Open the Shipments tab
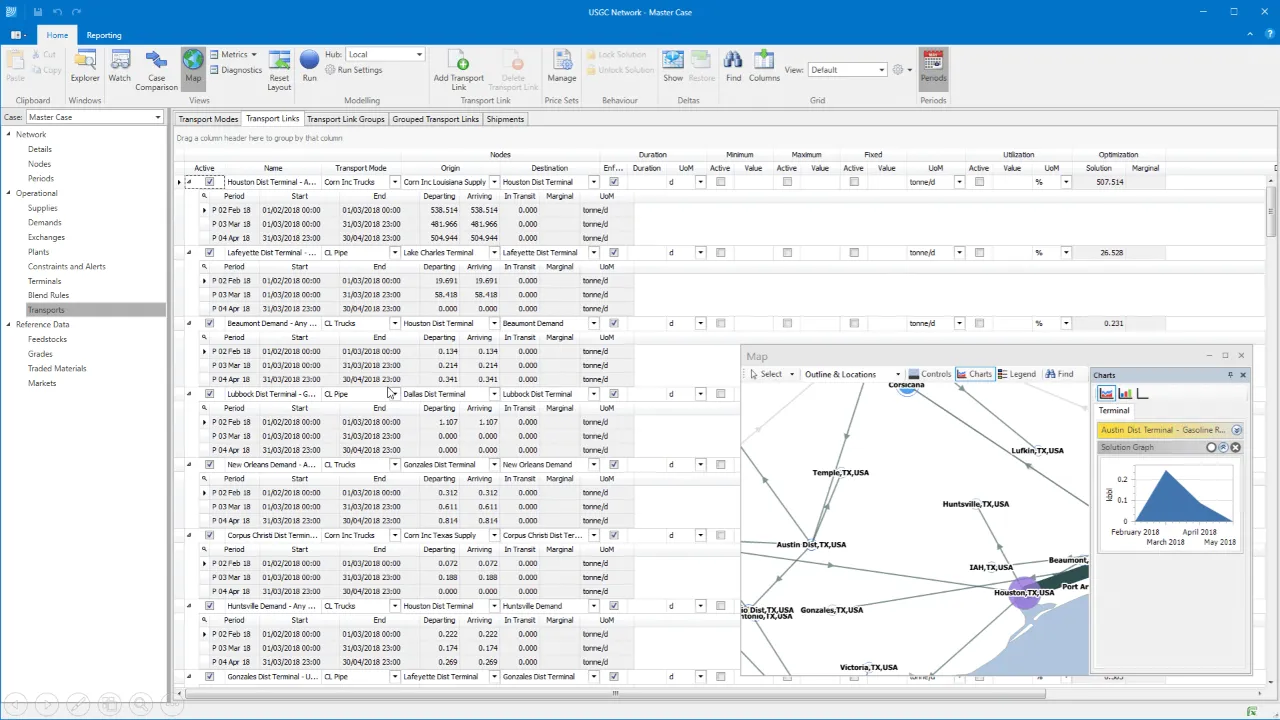Viewport: 1280px width, 720px height. pyautogui.click(x=505, y=119)
